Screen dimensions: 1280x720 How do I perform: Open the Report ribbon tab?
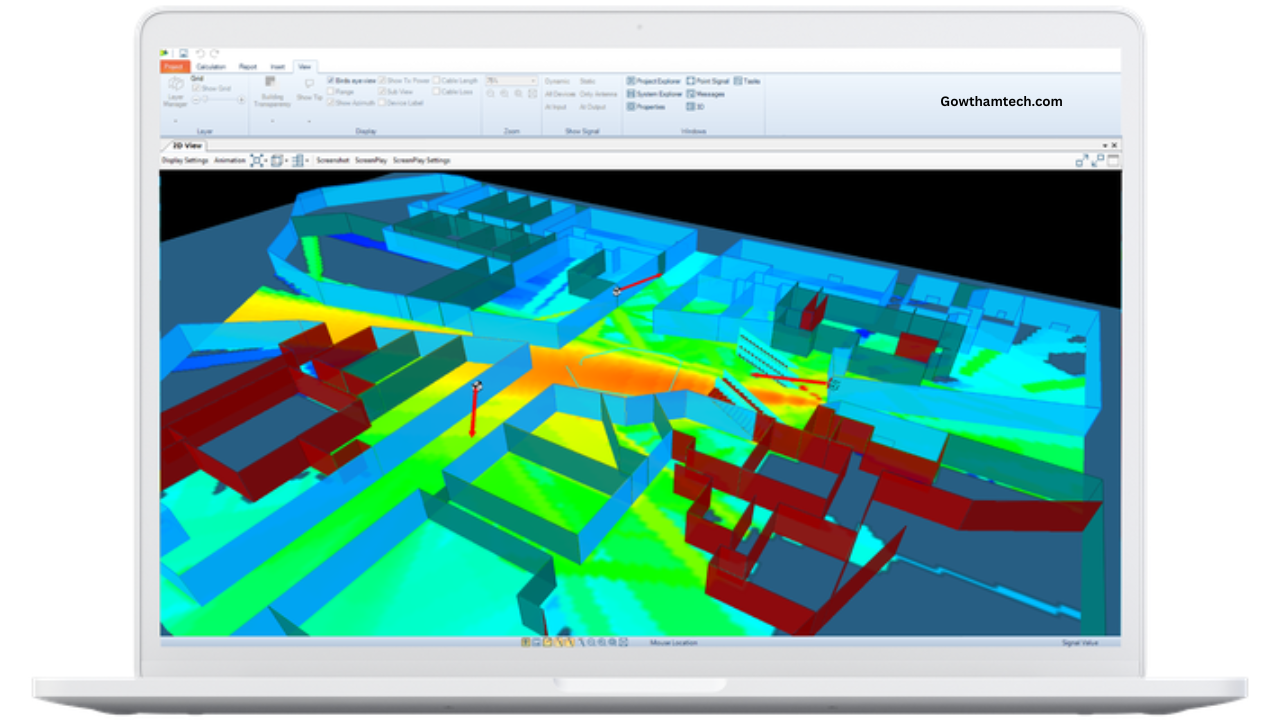tap(247, 67)
